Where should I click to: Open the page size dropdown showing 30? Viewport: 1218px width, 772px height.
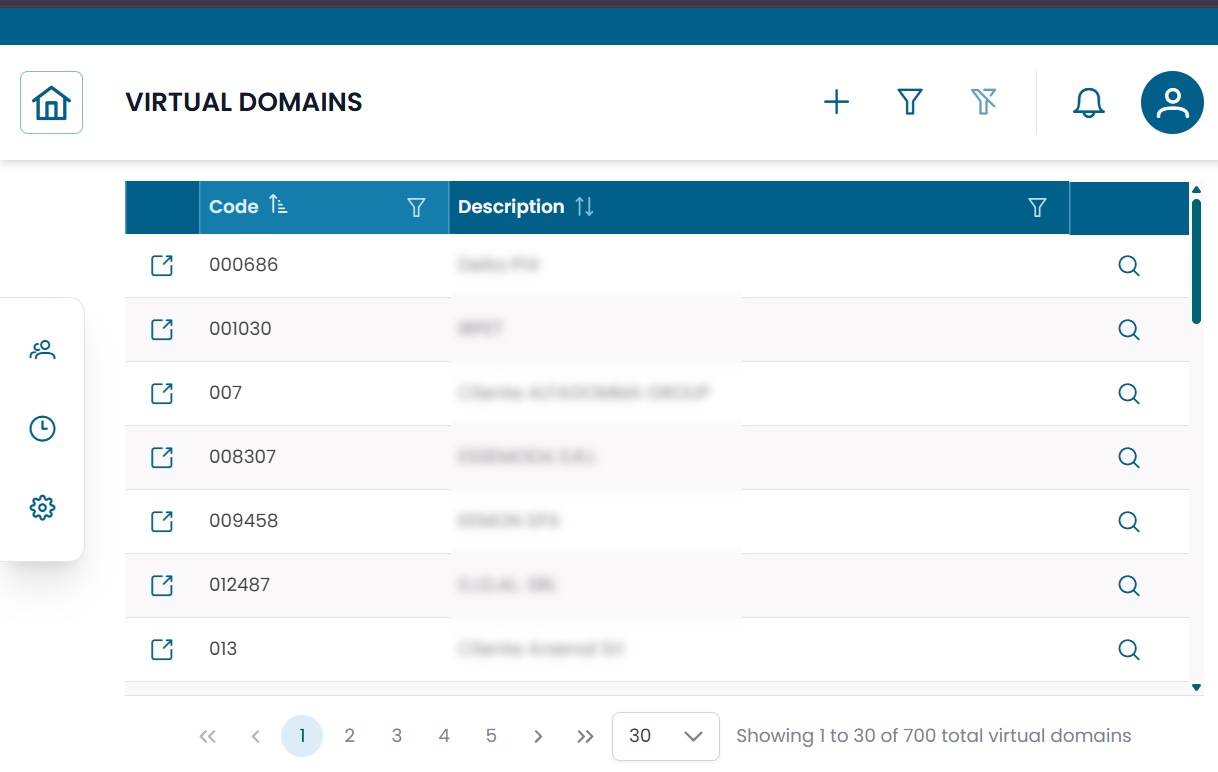click(666, 735)
